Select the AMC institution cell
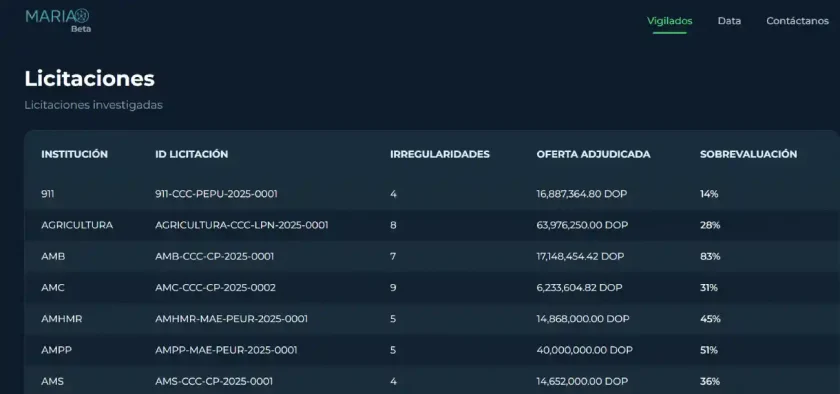The image size is (840, 394). point(53,288)
